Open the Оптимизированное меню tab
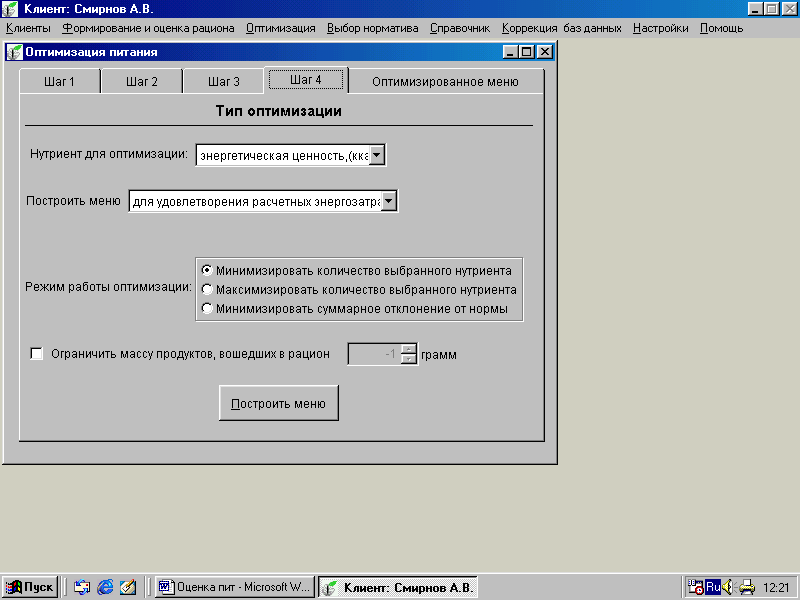 pyautogui.click(x=445, y=82)
